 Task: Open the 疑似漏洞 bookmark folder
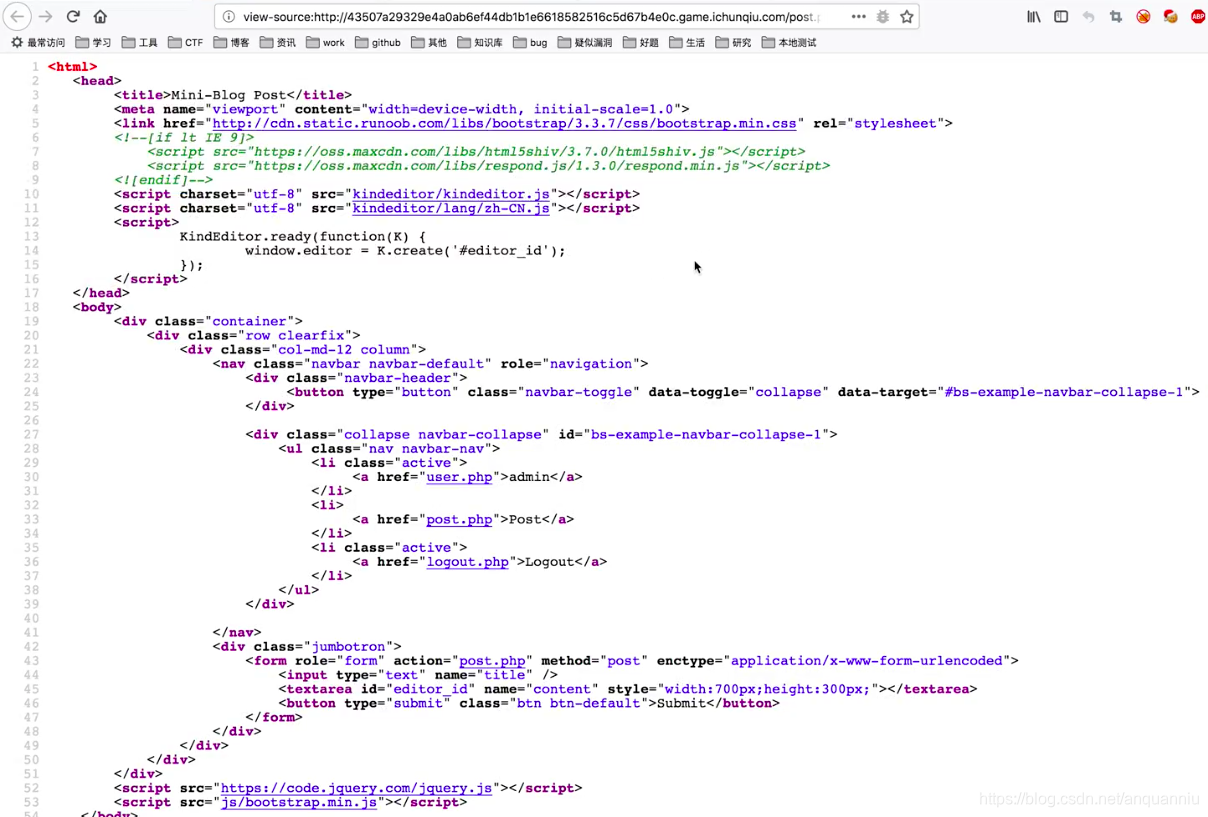point(585,42)
